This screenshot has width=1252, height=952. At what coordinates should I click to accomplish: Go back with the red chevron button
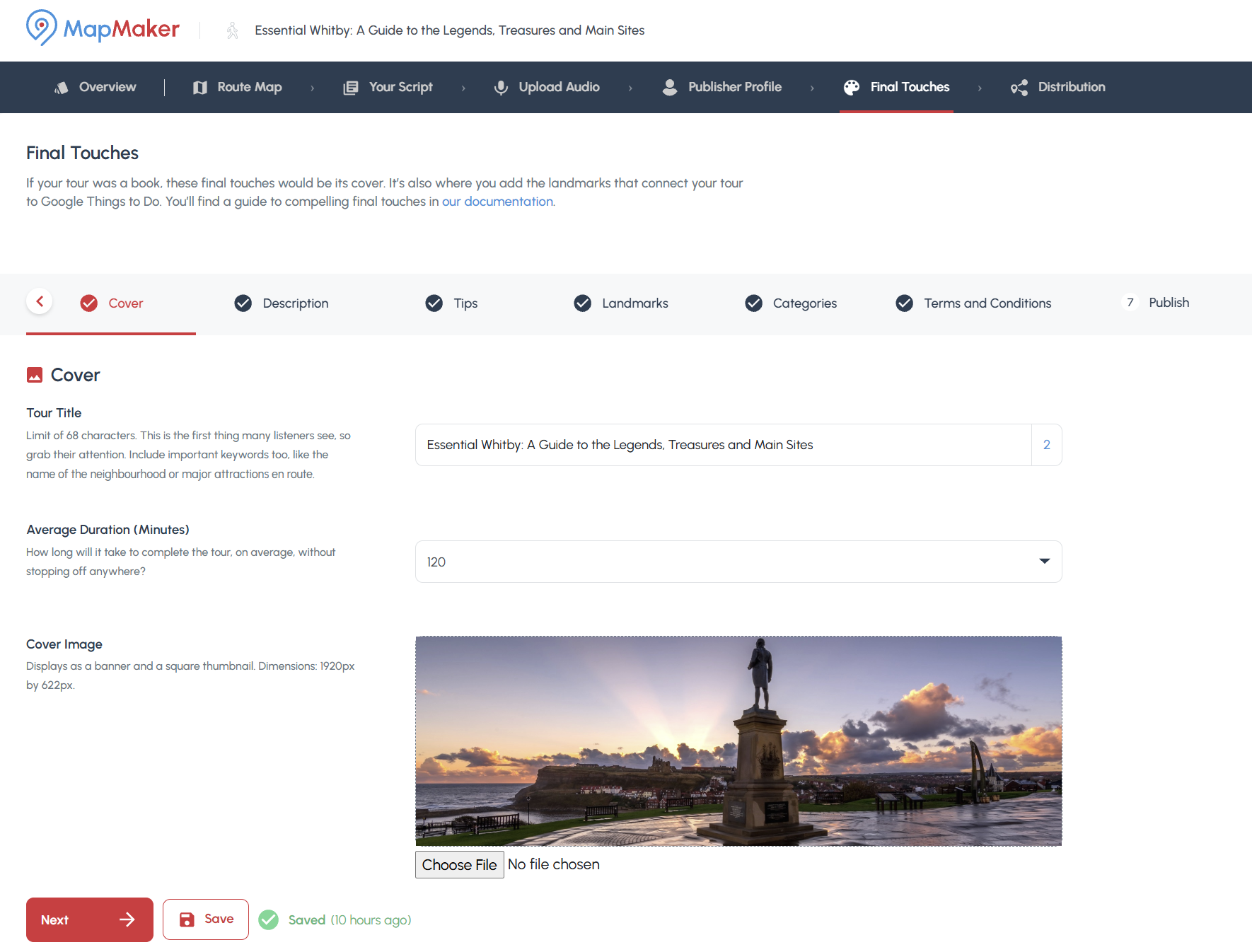tap(40, 302)
